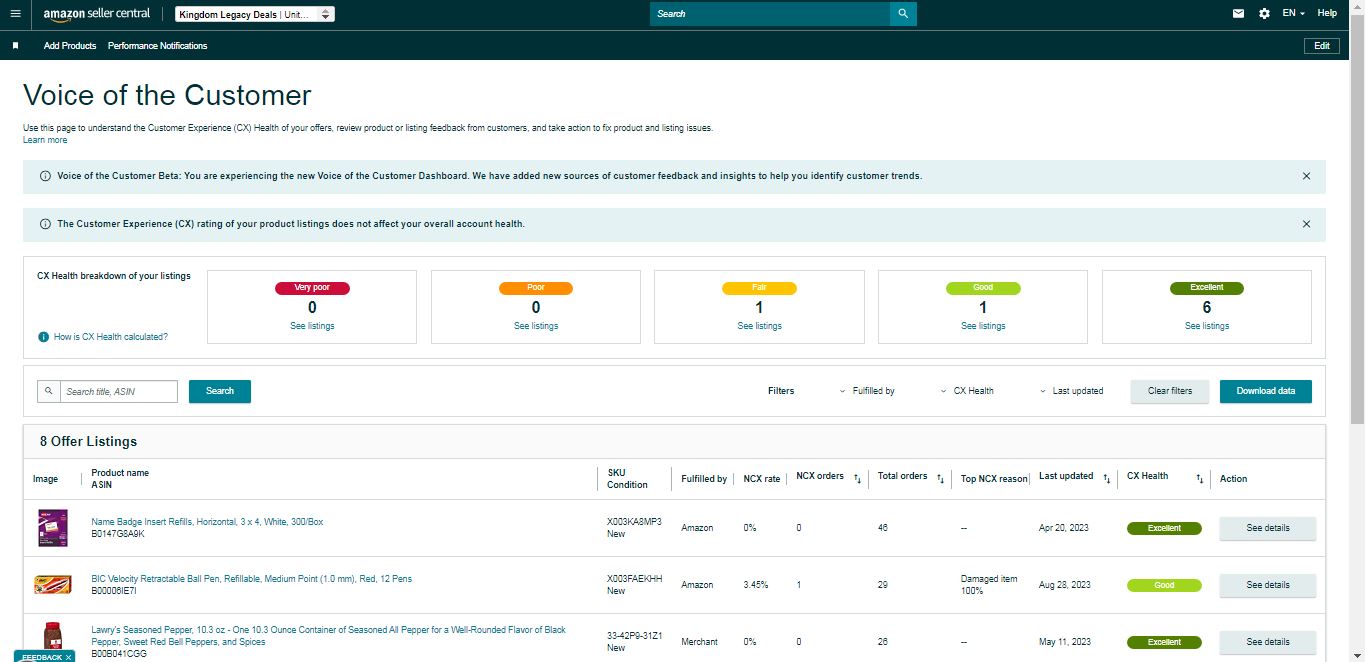The height and width of the screenshot is (662, 1365).
Task: Click the ASIN B0147G8A9K text
Action: coord(118,534)
